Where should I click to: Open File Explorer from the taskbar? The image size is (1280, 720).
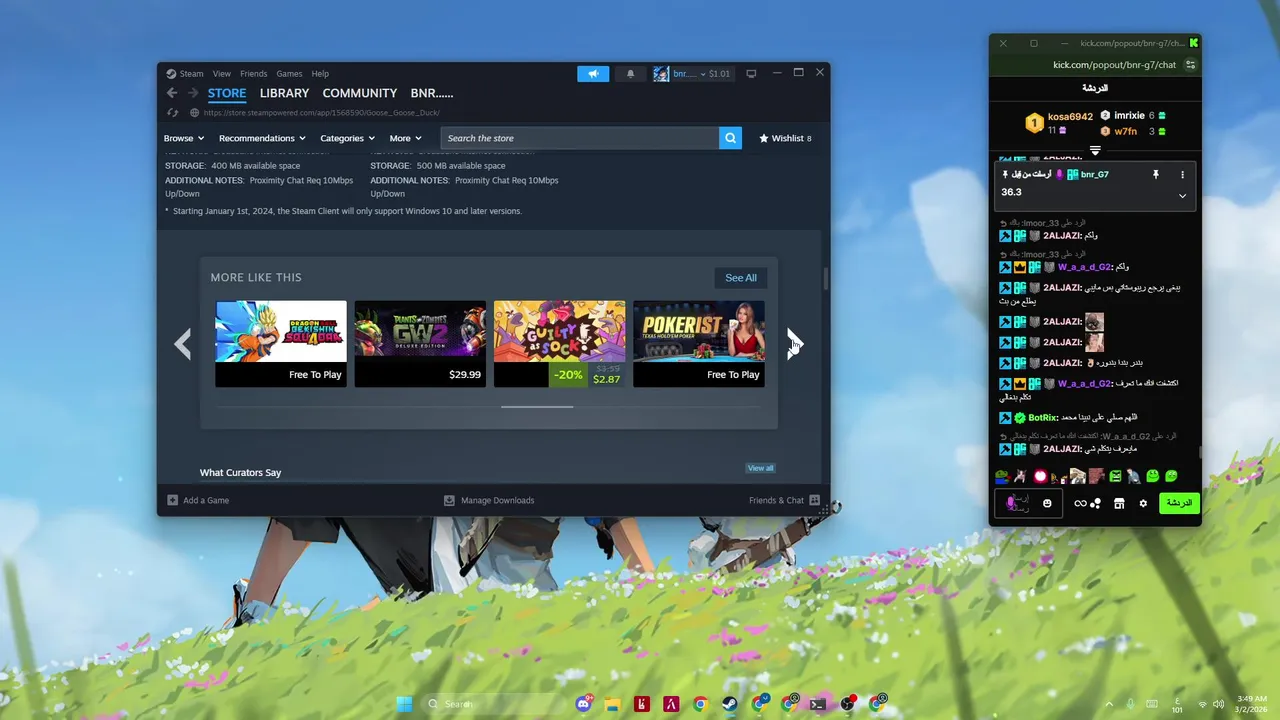[x=612, y=704]
